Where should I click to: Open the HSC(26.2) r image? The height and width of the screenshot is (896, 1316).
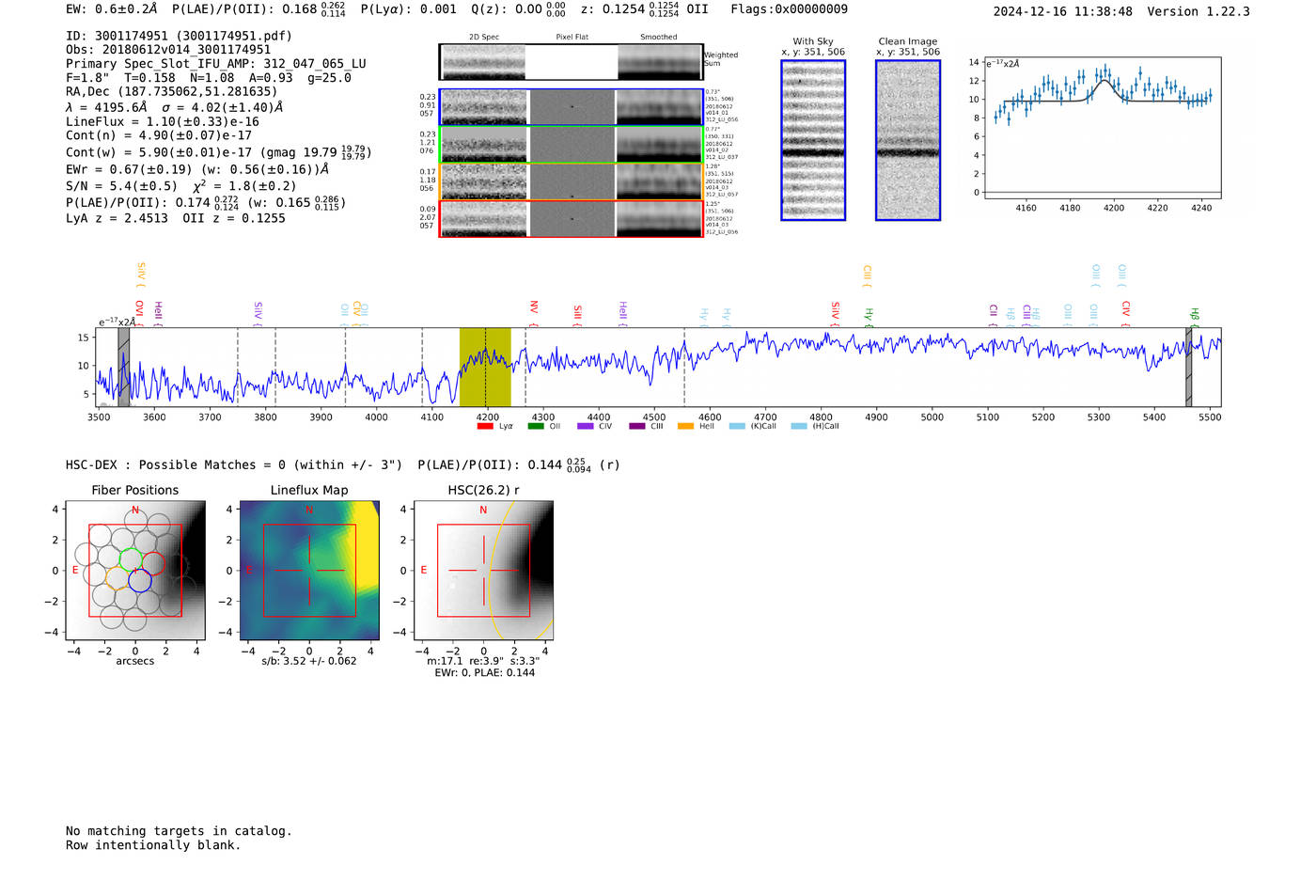[483, 571]
